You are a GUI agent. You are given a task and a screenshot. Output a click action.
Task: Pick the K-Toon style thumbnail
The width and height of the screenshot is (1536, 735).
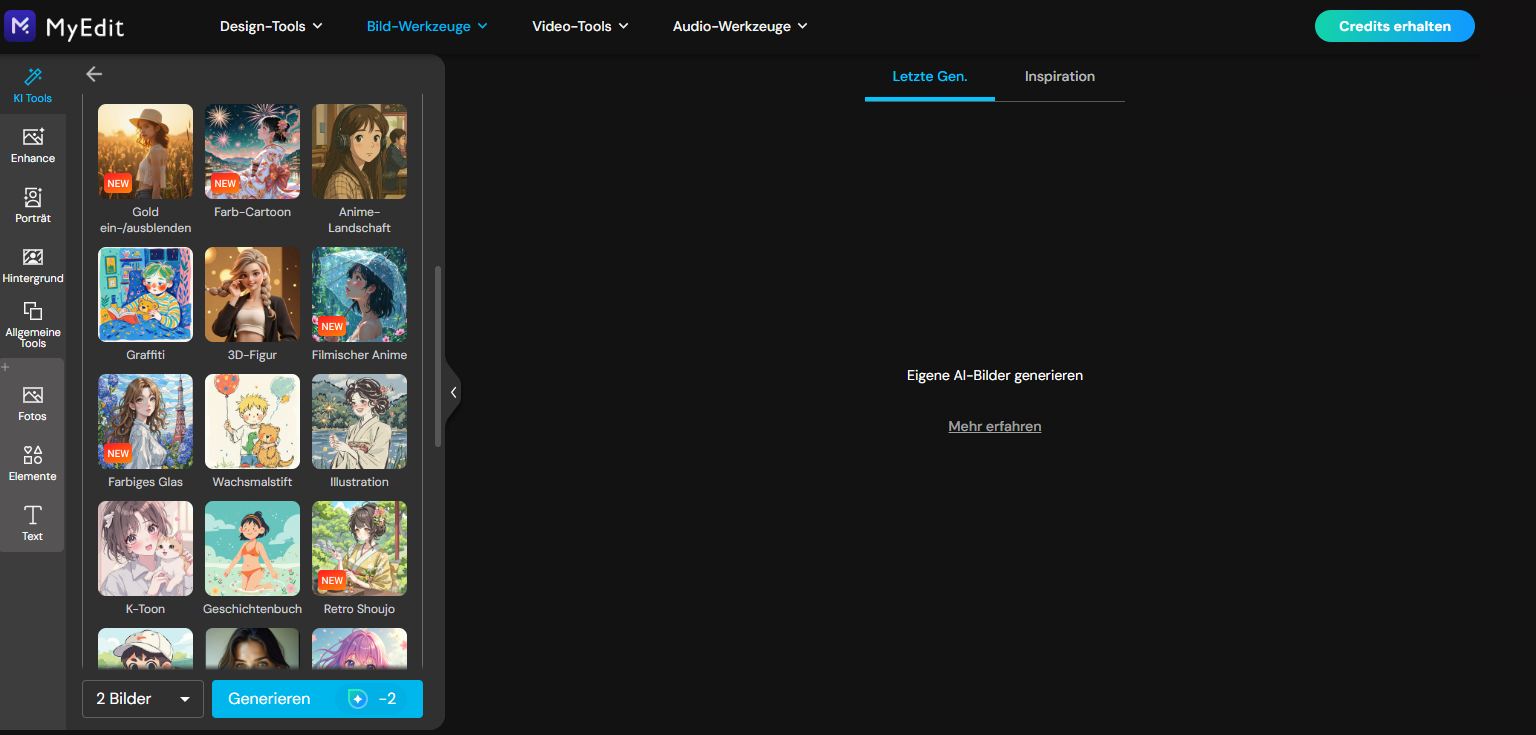(x=145, y=548)
